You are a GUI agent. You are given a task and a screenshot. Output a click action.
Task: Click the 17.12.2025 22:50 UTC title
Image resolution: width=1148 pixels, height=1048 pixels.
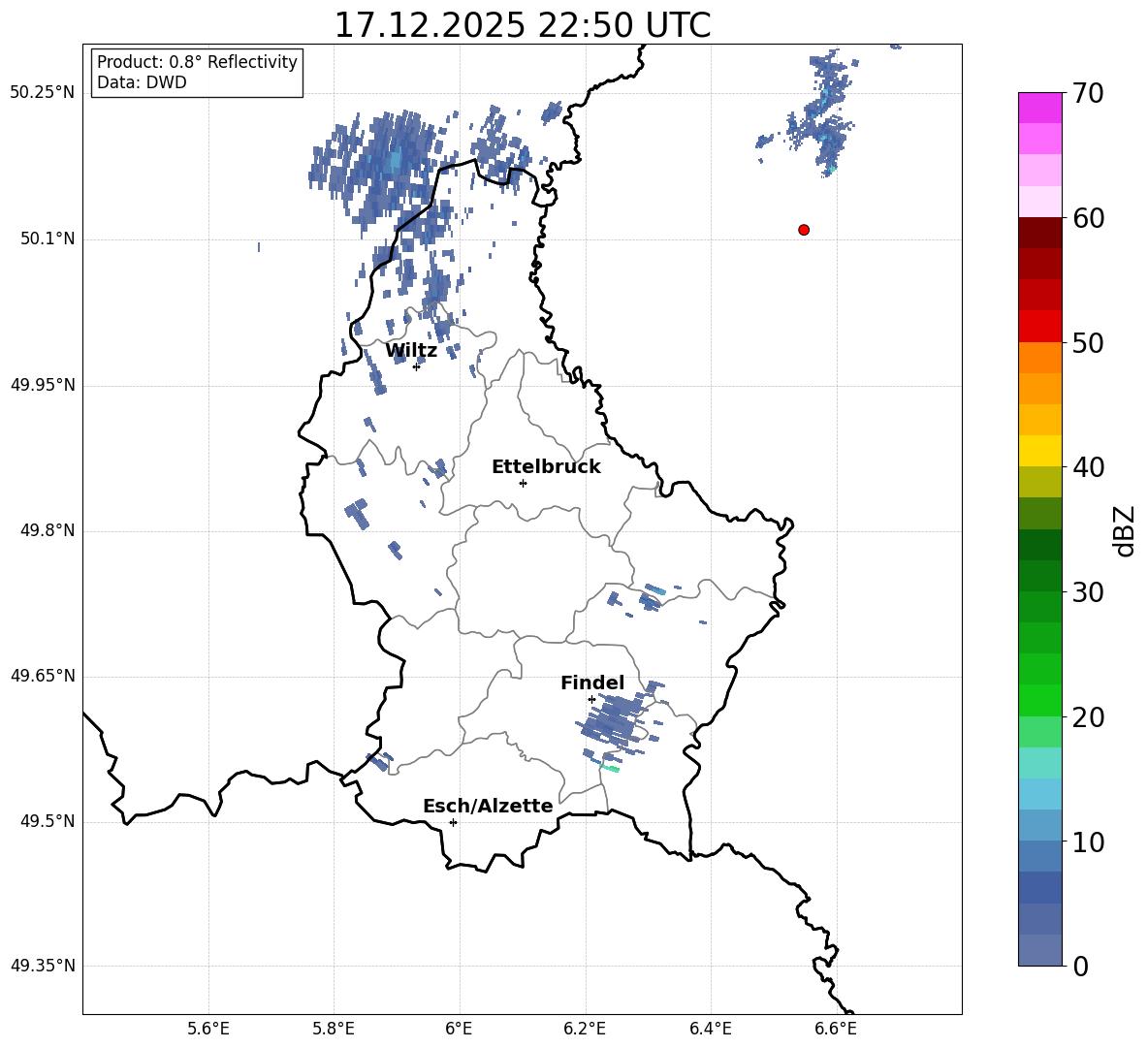pyautogui.click(x=523, y=25)
